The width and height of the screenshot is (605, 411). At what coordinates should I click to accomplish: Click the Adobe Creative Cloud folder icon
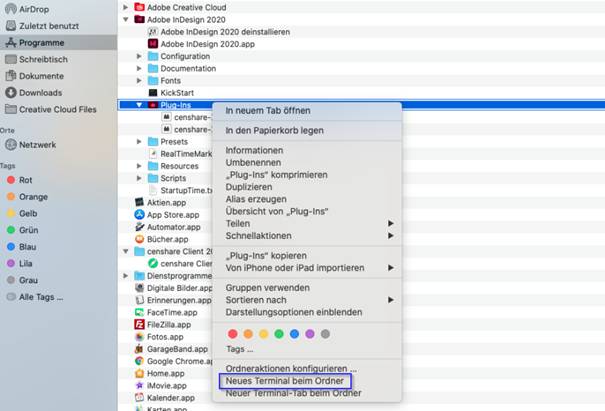[x=139, y=7]
